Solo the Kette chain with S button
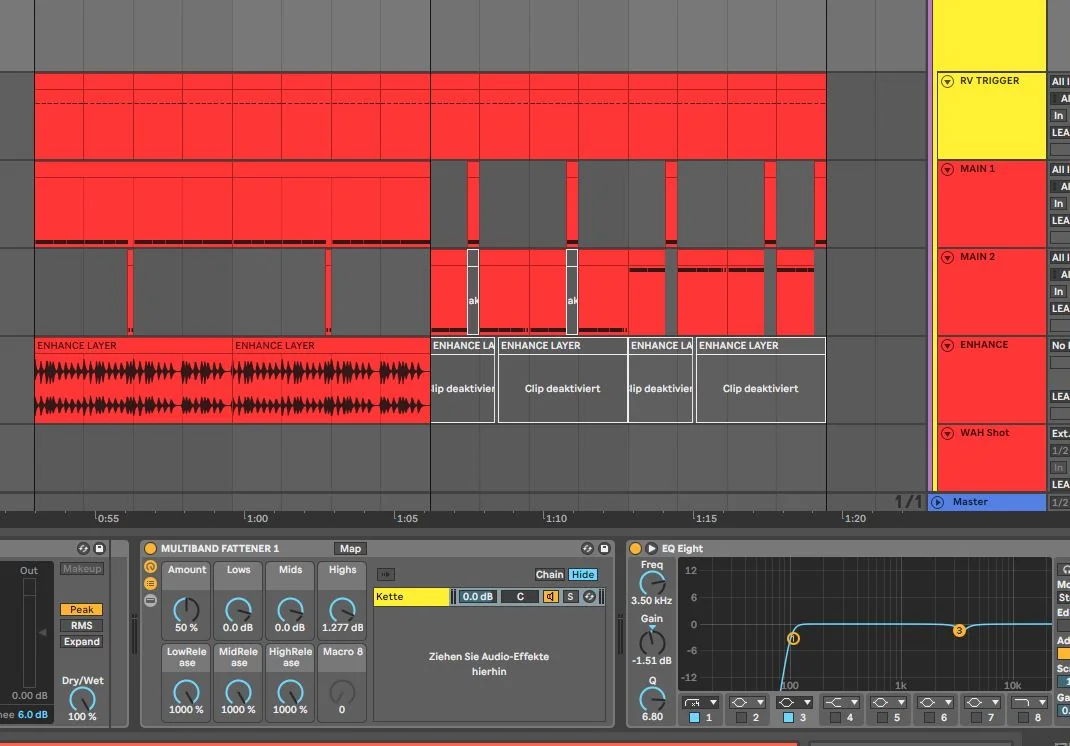The width and height of the screenshot is (1070, 746). click(570, 597)
